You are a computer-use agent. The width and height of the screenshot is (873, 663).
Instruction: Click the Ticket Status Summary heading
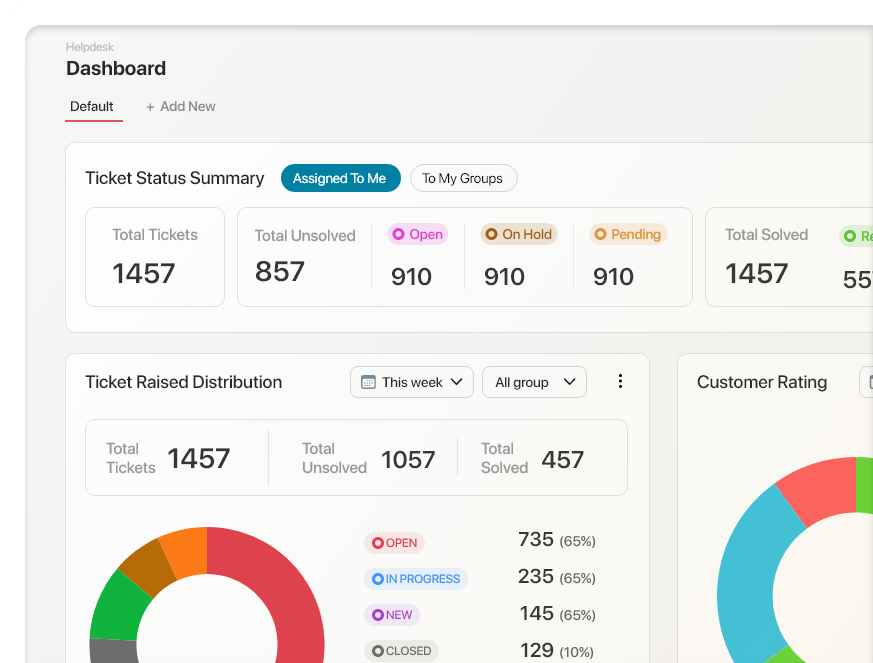click(175, 178)
